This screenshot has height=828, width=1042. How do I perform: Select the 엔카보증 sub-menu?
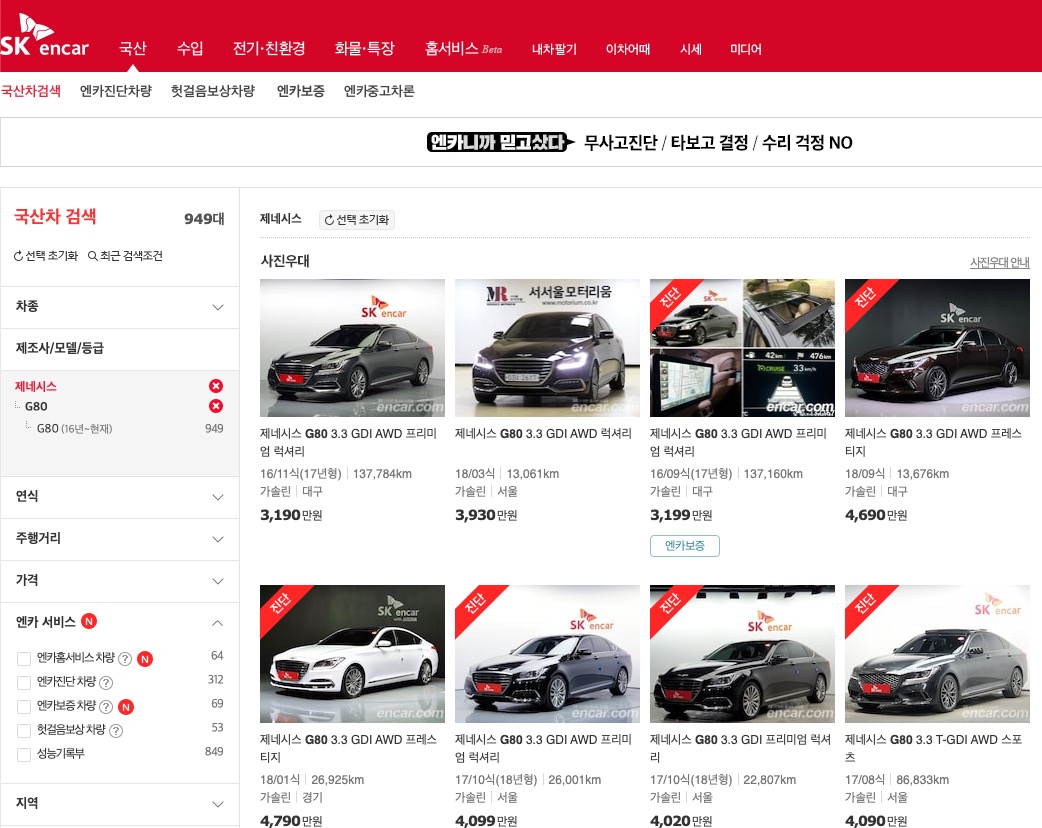pyautogui.click(x=300, y=91)
